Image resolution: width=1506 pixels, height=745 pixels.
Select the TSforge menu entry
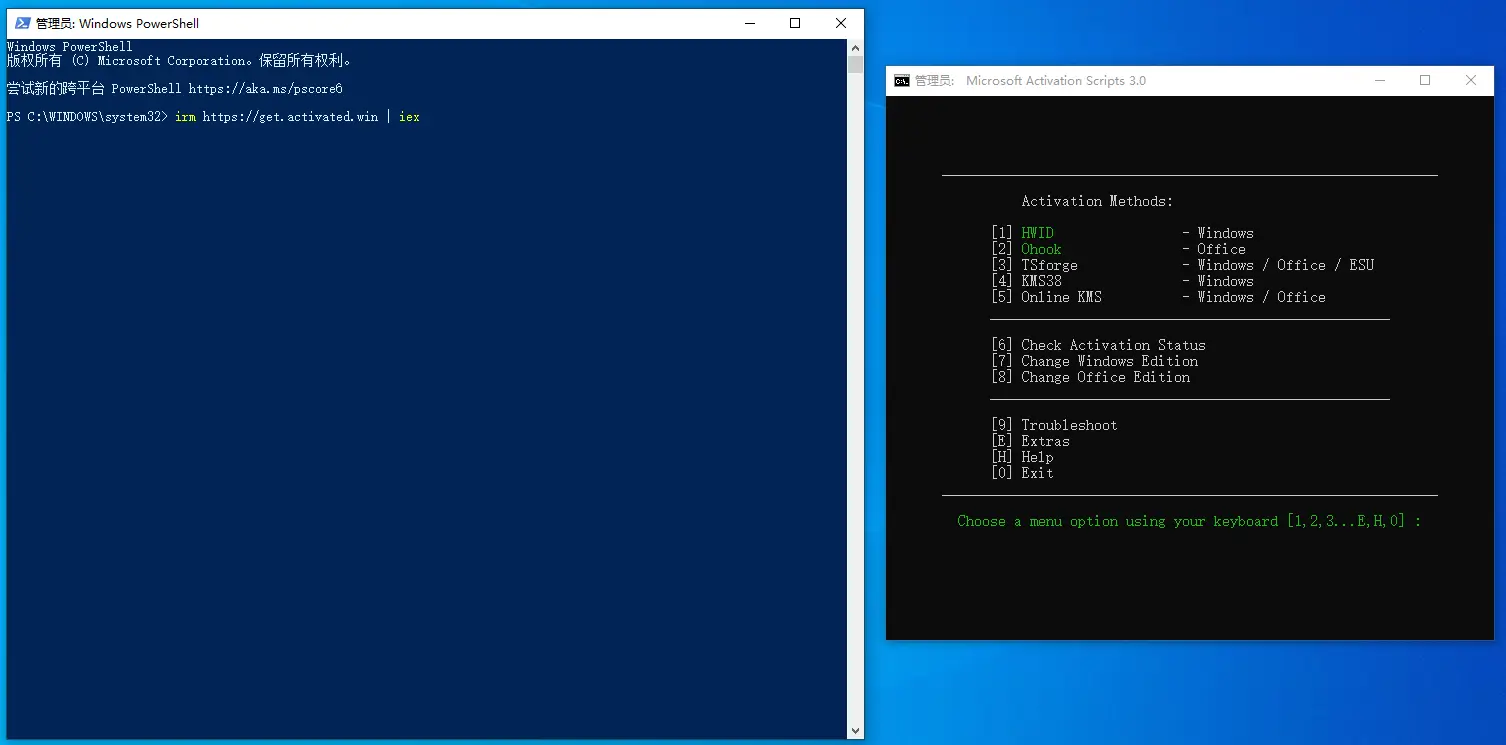click(x=1049, y=265)
